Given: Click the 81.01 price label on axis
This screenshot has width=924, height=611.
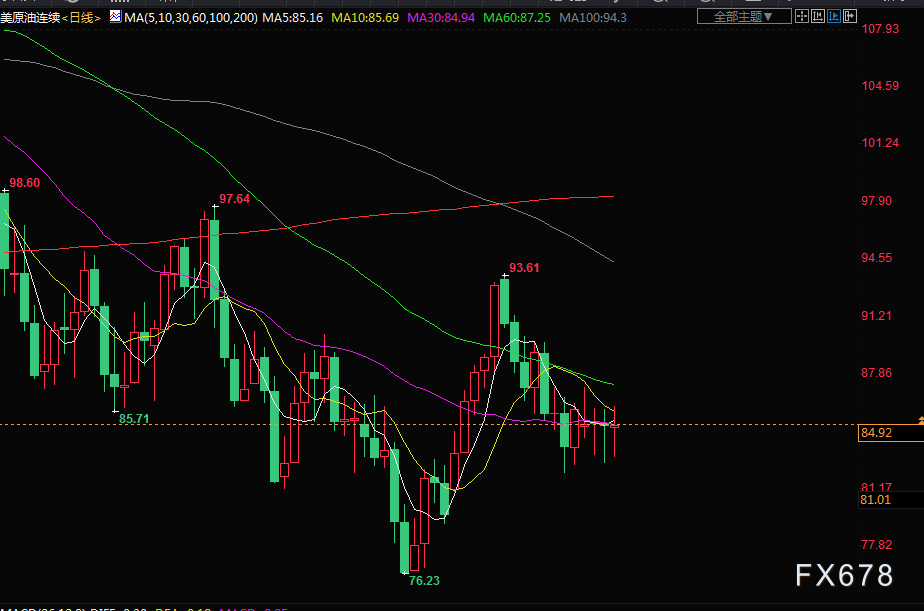Looking at the screenshot, I should [x=875, y=499].
